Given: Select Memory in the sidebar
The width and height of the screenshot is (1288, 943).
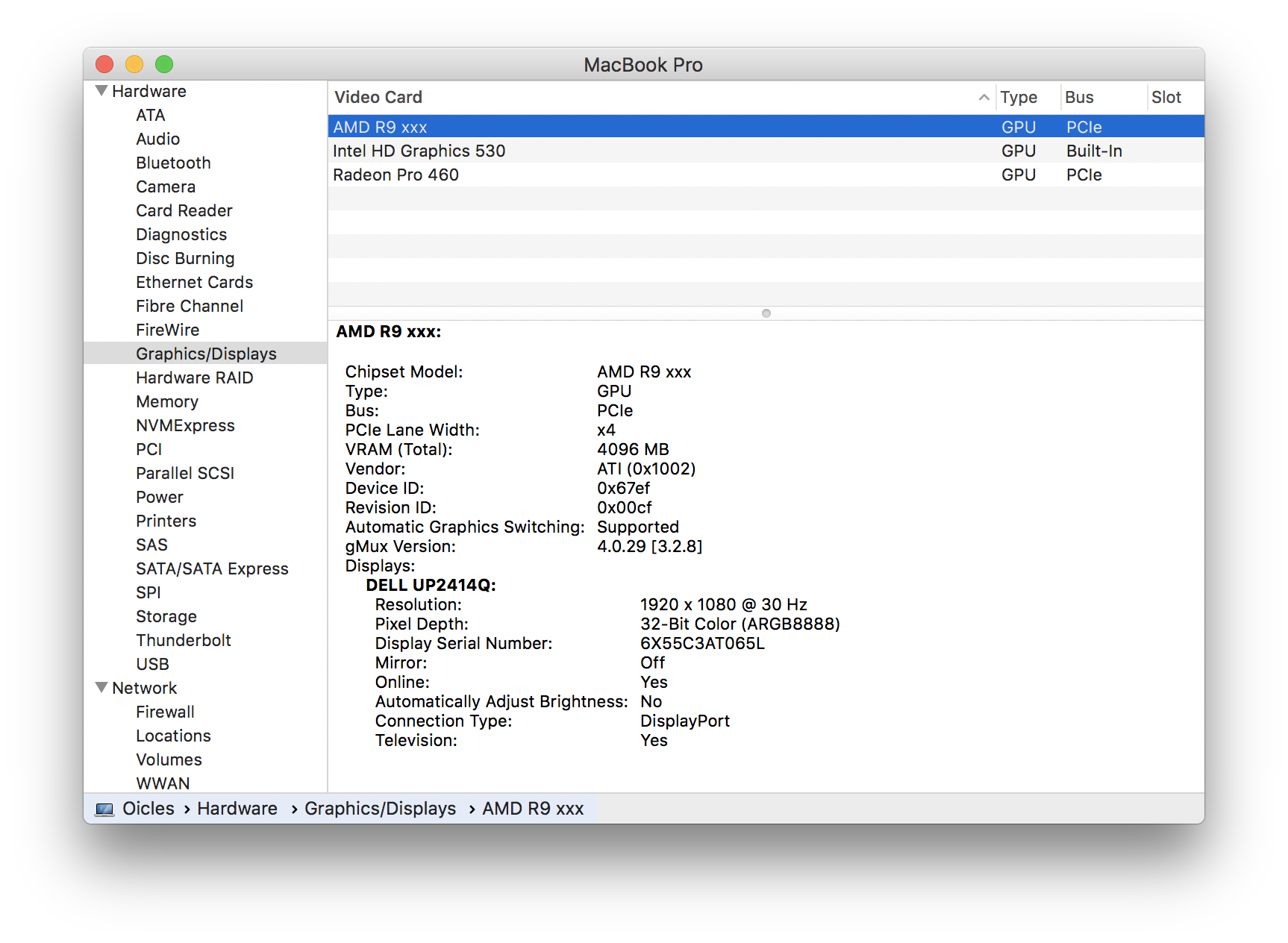Looking at the screenshot, I should click(167, 401).
